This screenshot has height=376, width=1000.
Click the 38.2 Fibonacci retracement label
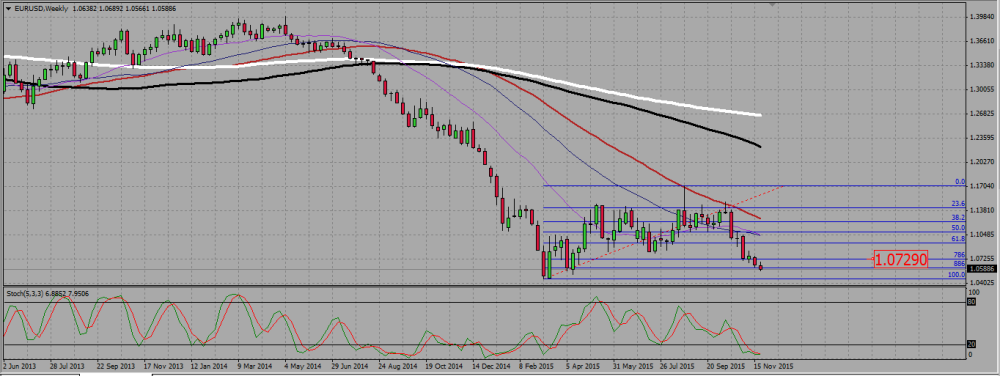tap(959, 218)
